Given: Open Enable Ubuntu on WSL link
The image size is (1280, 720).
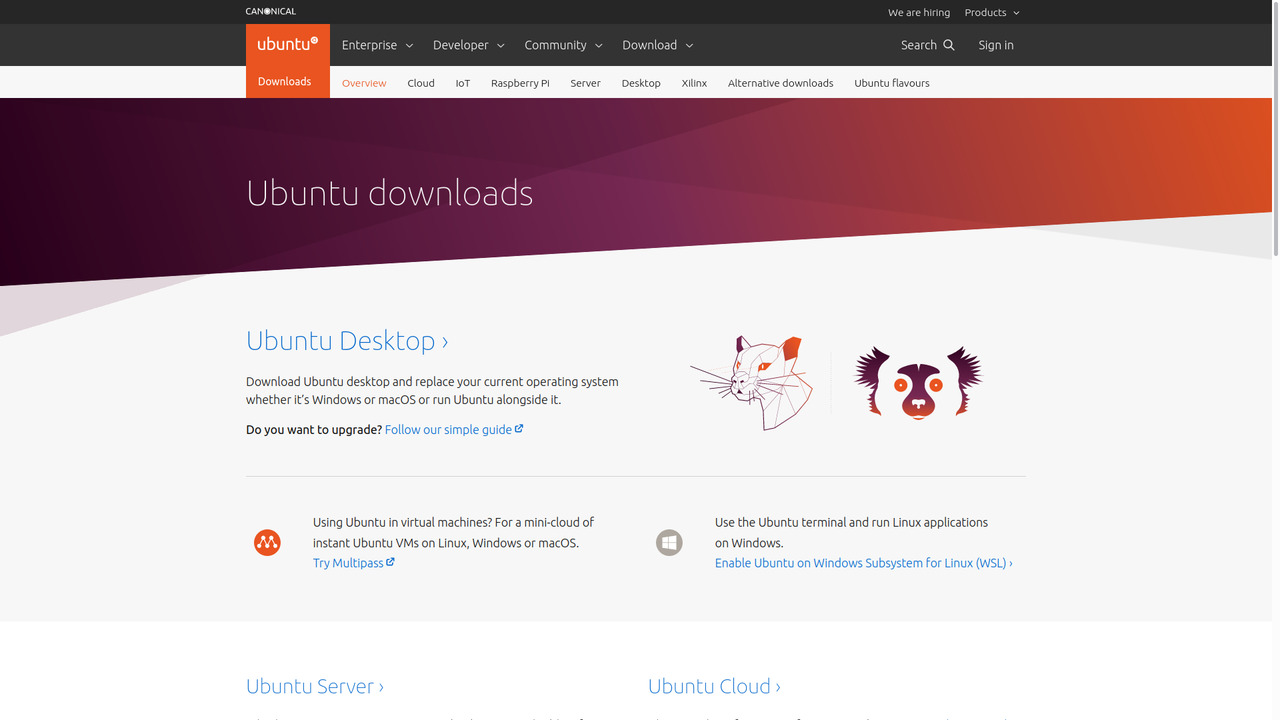Looking at the screenshot, I should (864, 563).
